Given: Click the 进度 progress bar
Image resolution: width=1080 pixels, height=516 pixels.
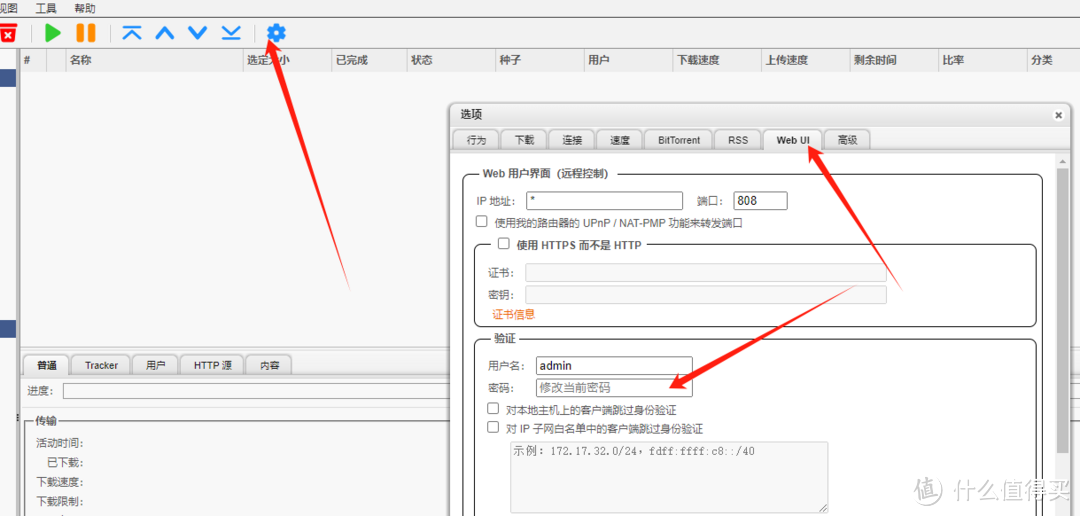Looking at the screenshot, I should (x=255, y=391).
